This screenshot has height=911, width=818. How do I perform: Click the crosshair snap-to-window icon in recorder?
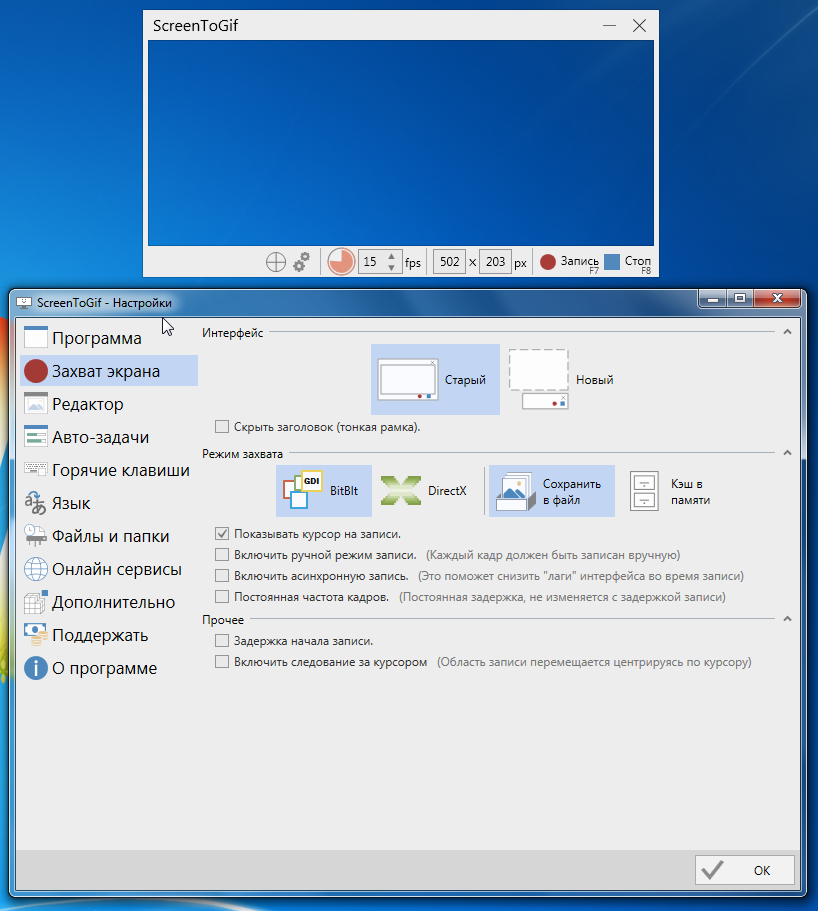(276, 262)
